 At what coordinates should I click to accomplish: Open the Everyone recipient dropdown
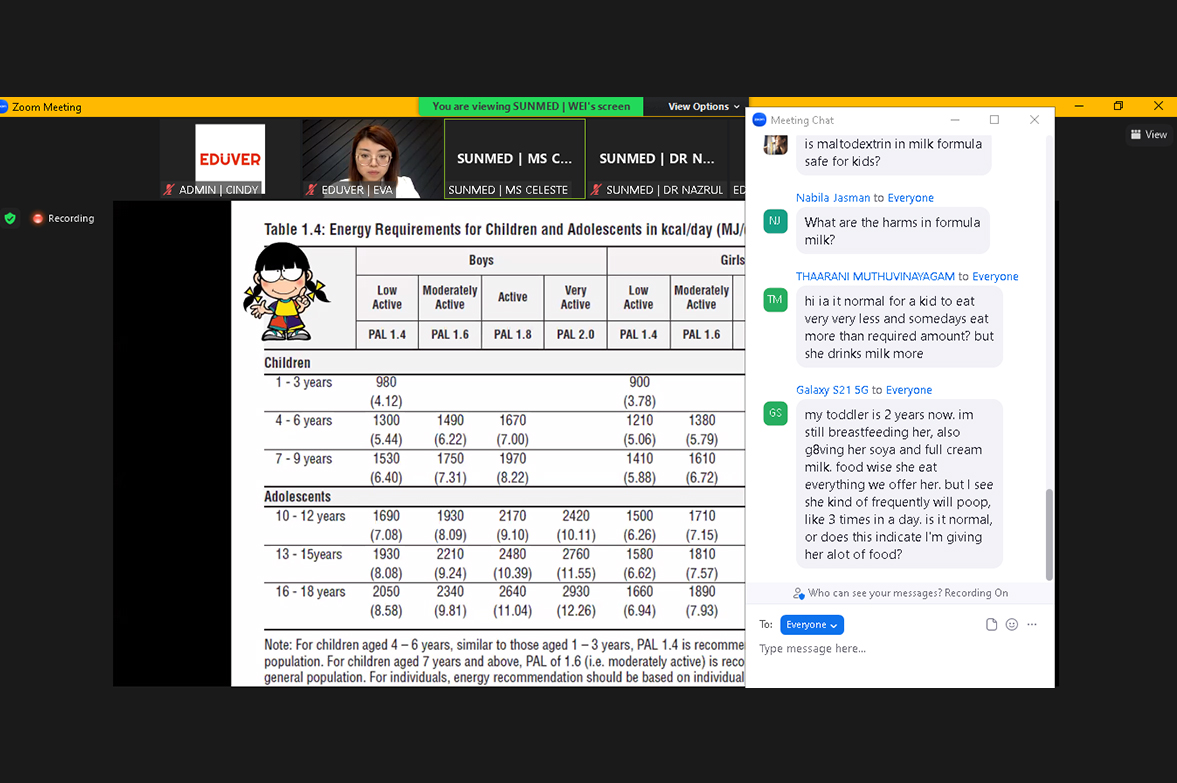click(x=811, y=625)
